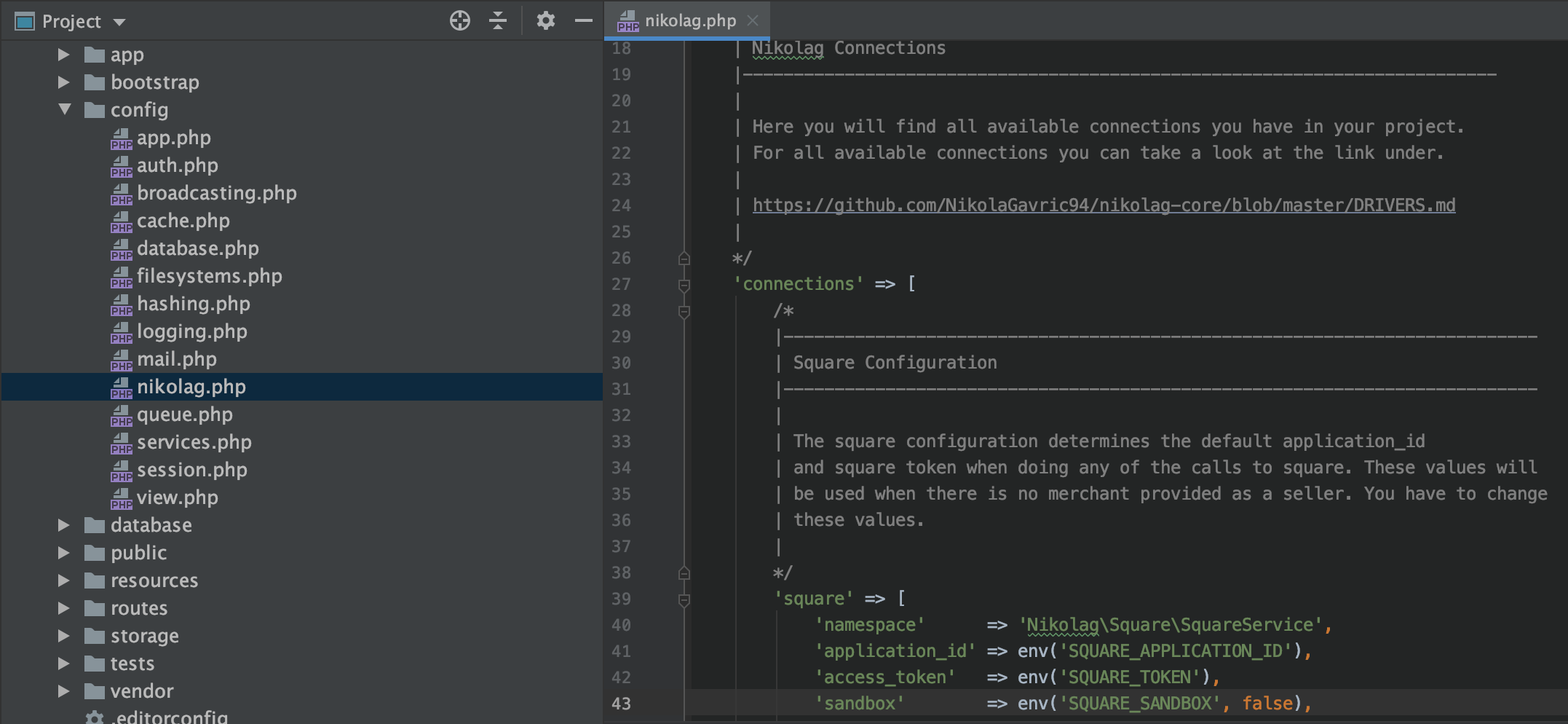
Task: Fold the comment block starting line 28
Action: 684,312
